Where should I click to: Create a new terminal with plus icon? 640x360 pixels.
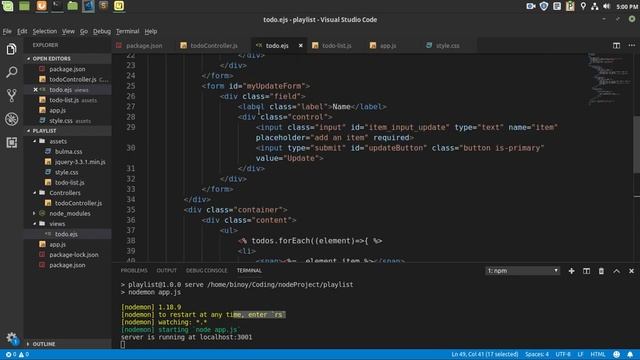click(x=571, y=271)
